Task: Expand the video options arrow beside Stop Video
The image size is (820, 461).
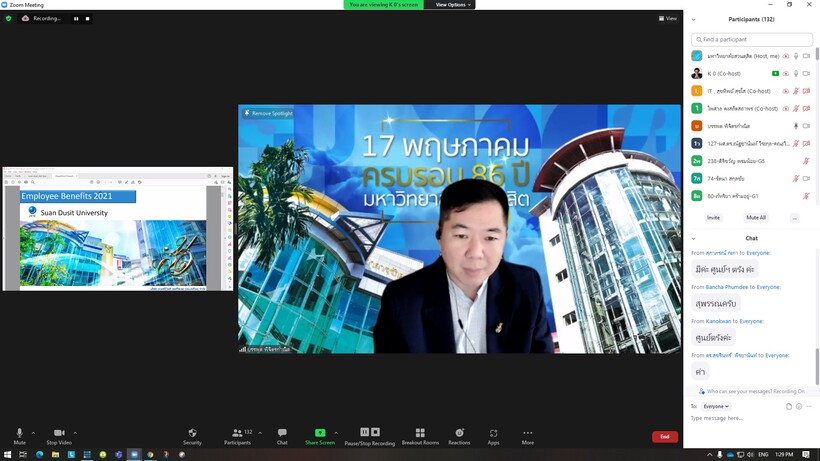Action: (75, 433)
